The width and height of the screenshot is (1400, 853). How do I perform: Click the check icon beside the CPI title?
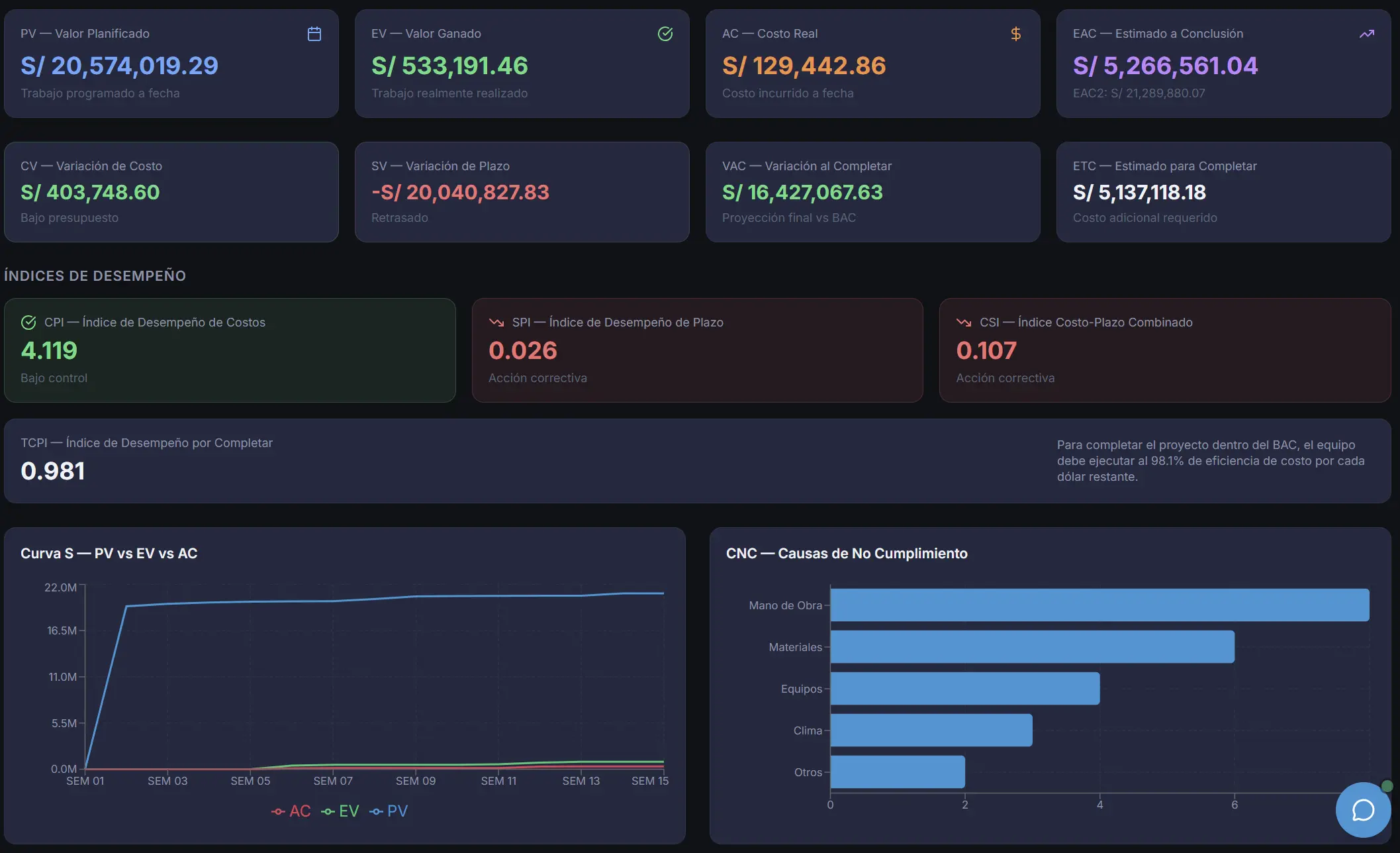[28, 323]
